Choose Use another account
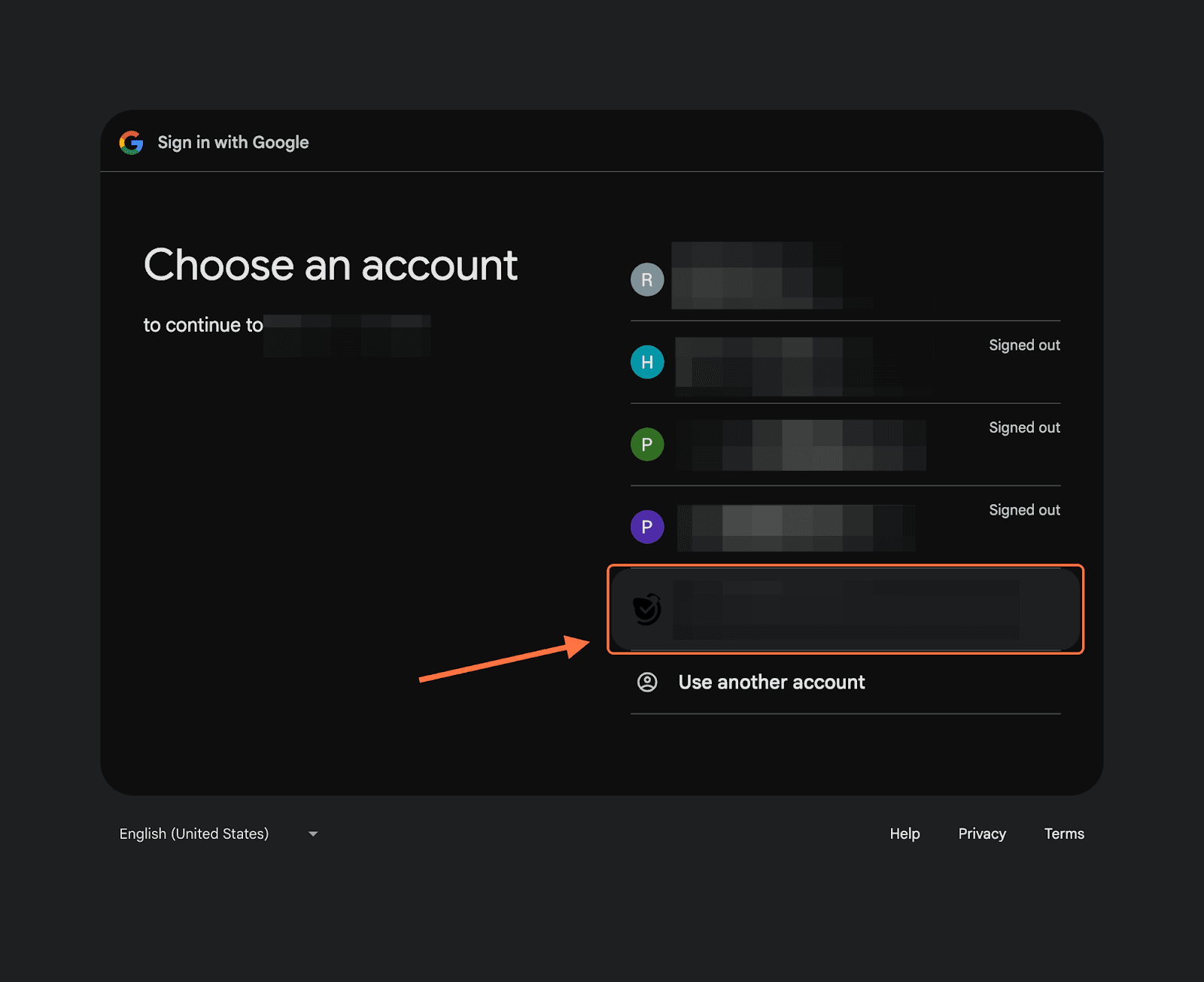This screenshot has width=1204, height=982. tap(771, 683)
